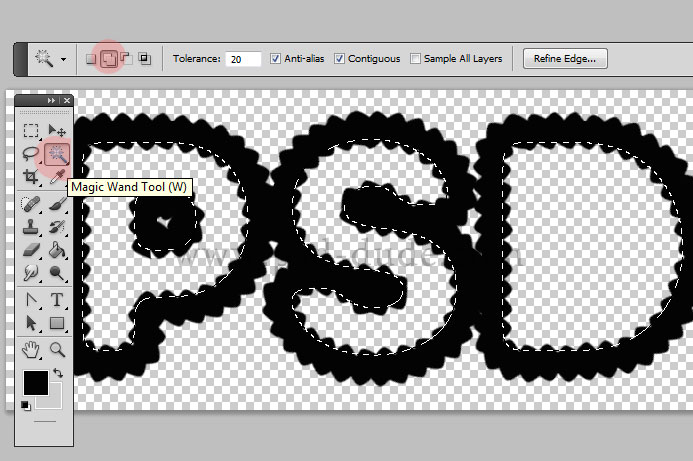
Task: Choose Subtract from Selection mode
Action: (126, 58)
